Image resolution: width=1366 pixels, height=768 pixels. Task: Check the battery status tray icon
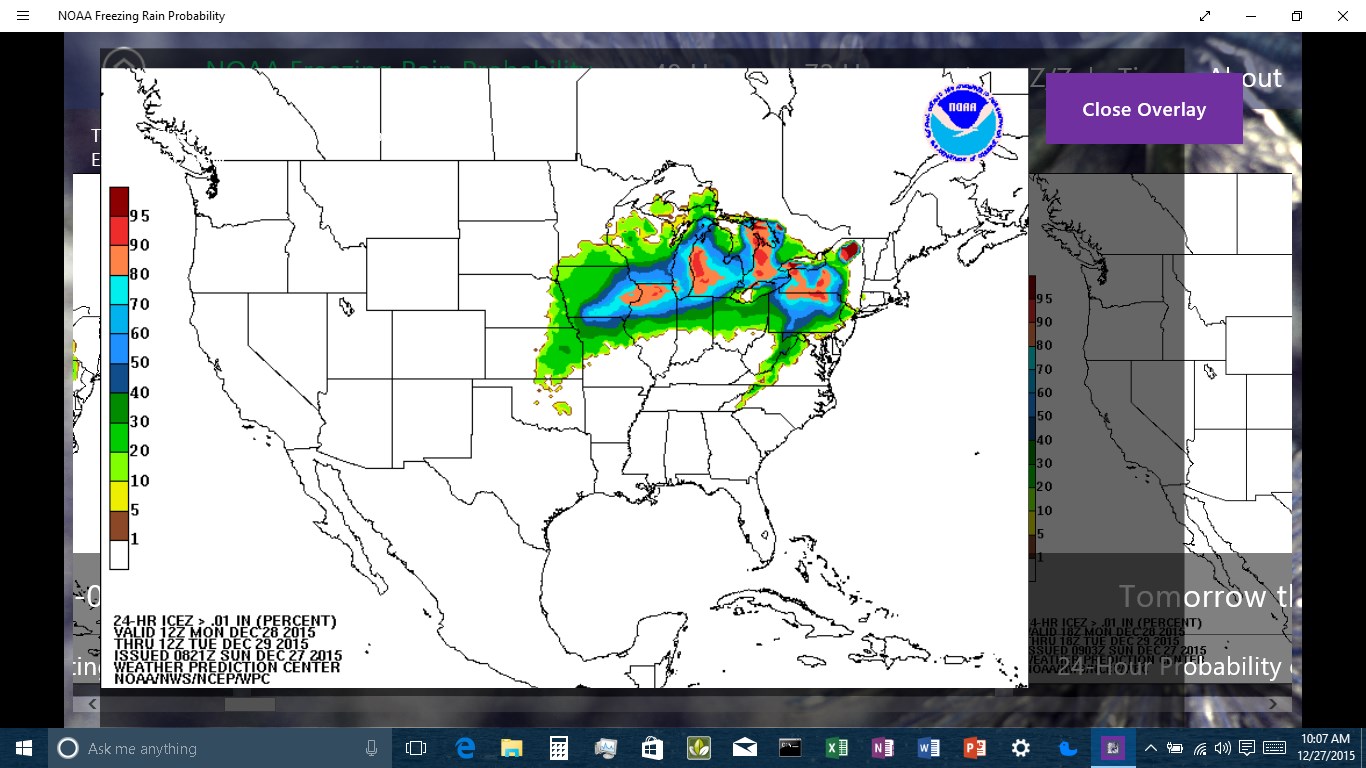(1175, 748)
